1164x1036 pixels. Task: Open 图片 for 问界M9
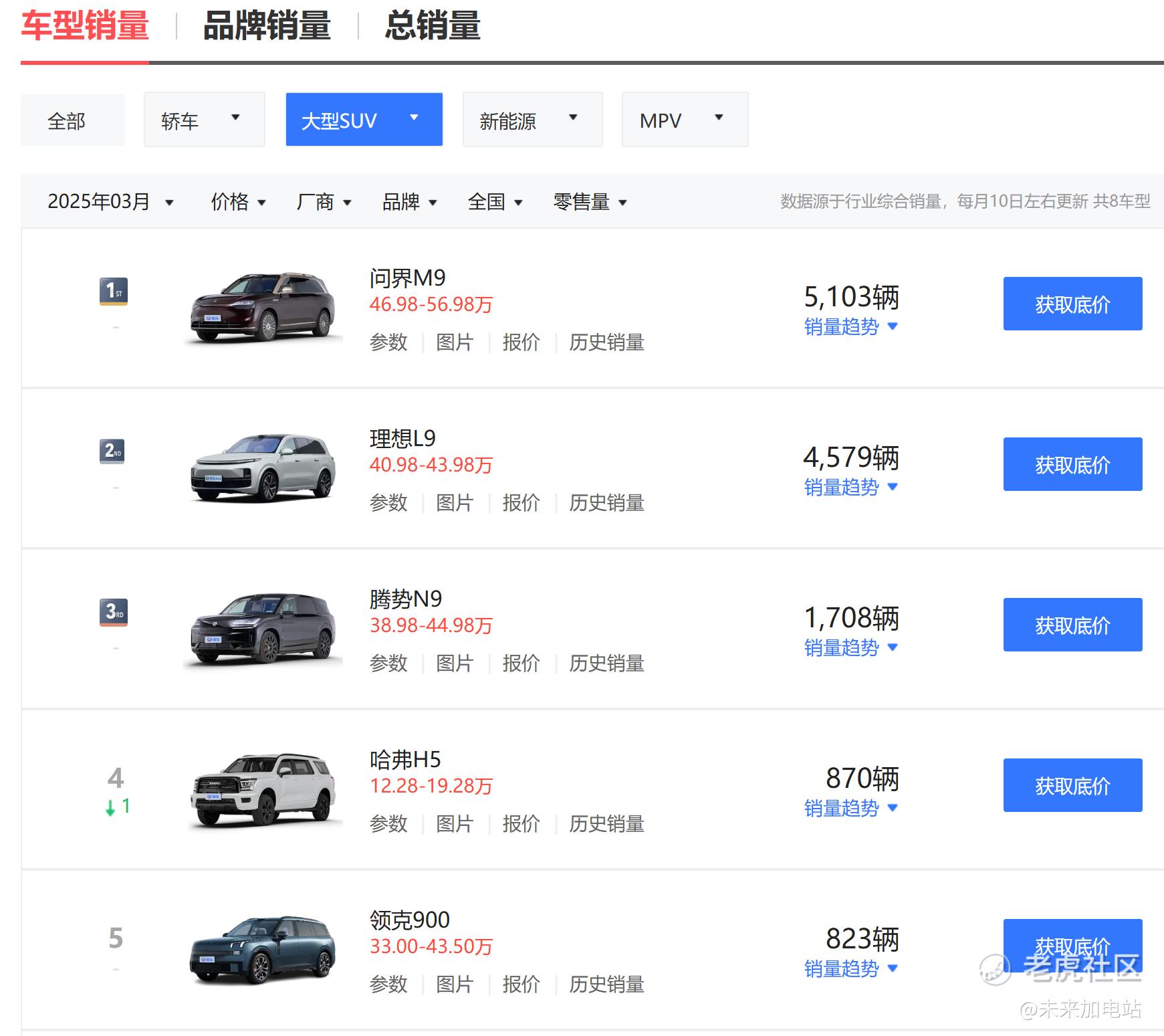click(x=455, y=342)
